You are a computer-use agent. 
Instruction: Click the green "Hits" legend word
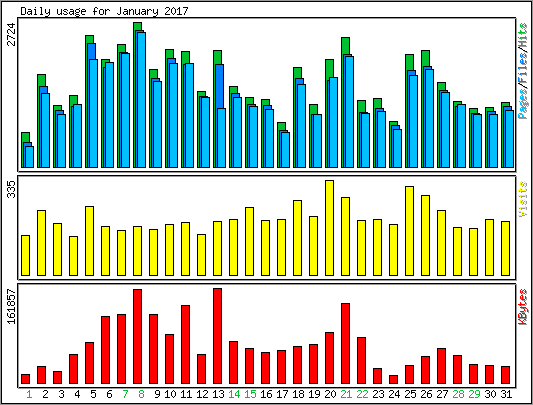[x=523, y=36]
